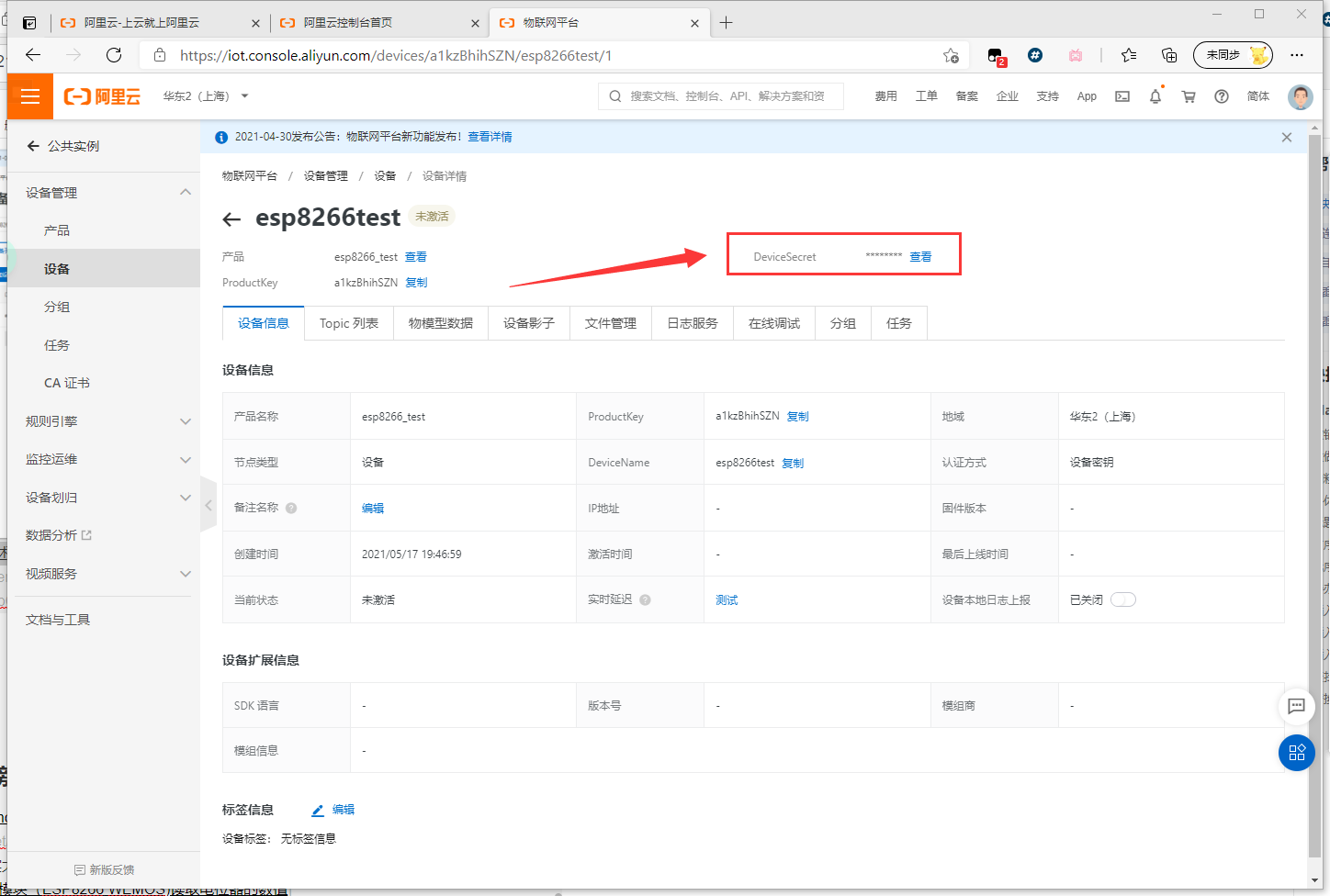
Task: Open the 查看详情 announcement link
Action: [x=490, y=137]
